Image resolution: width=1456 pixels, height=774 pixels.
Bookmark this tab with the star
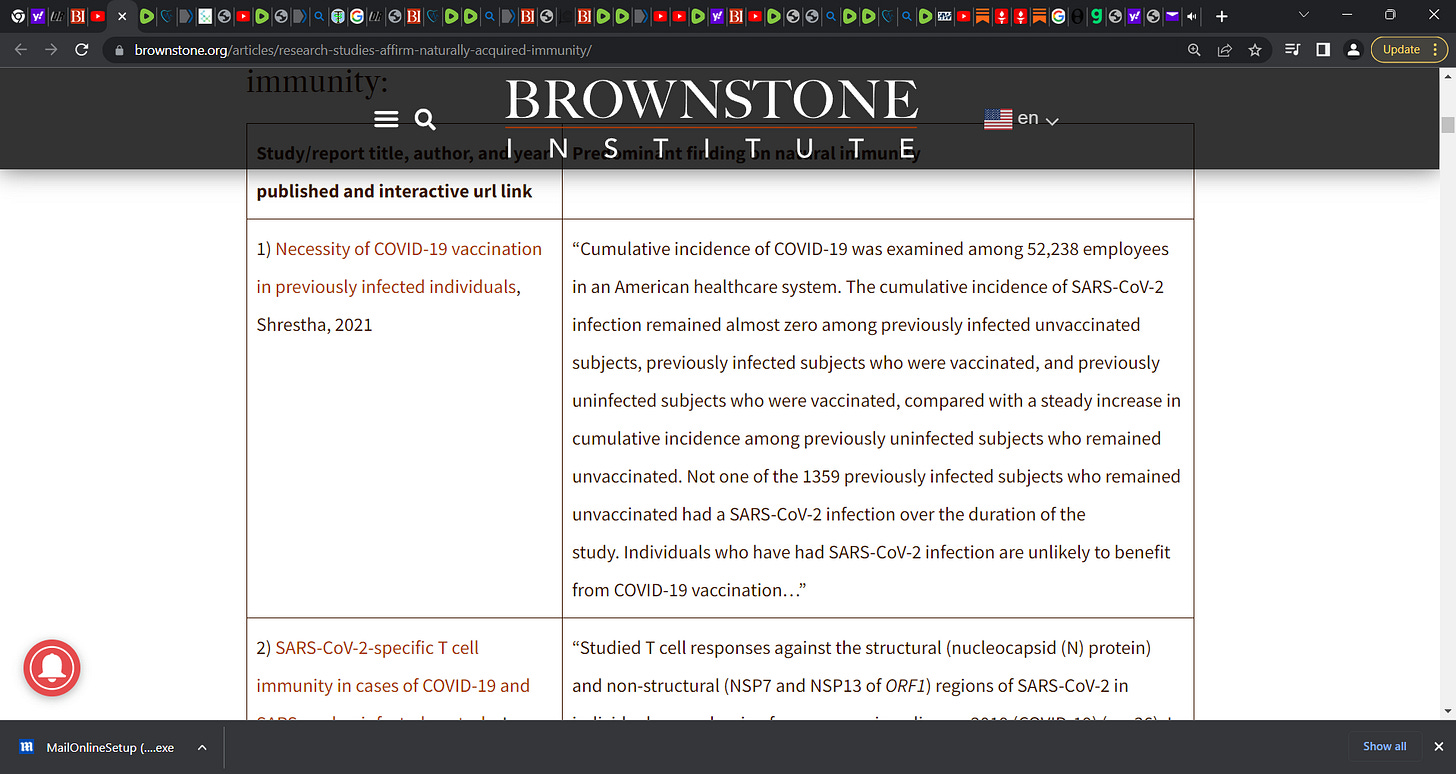pyautogui.click(x=1255, y=49)
